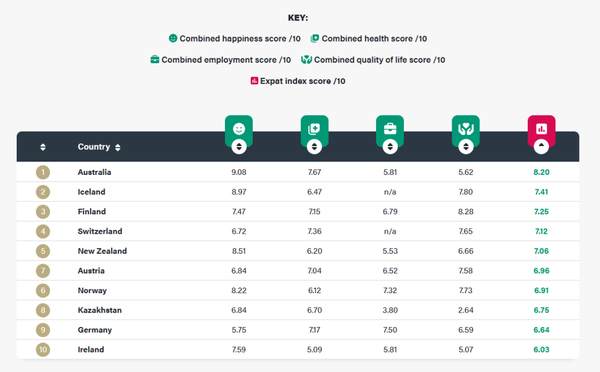600x372 pixels.
Task: Sort table by expat index score
Action: pyautogui.click(x=541, y=147)
